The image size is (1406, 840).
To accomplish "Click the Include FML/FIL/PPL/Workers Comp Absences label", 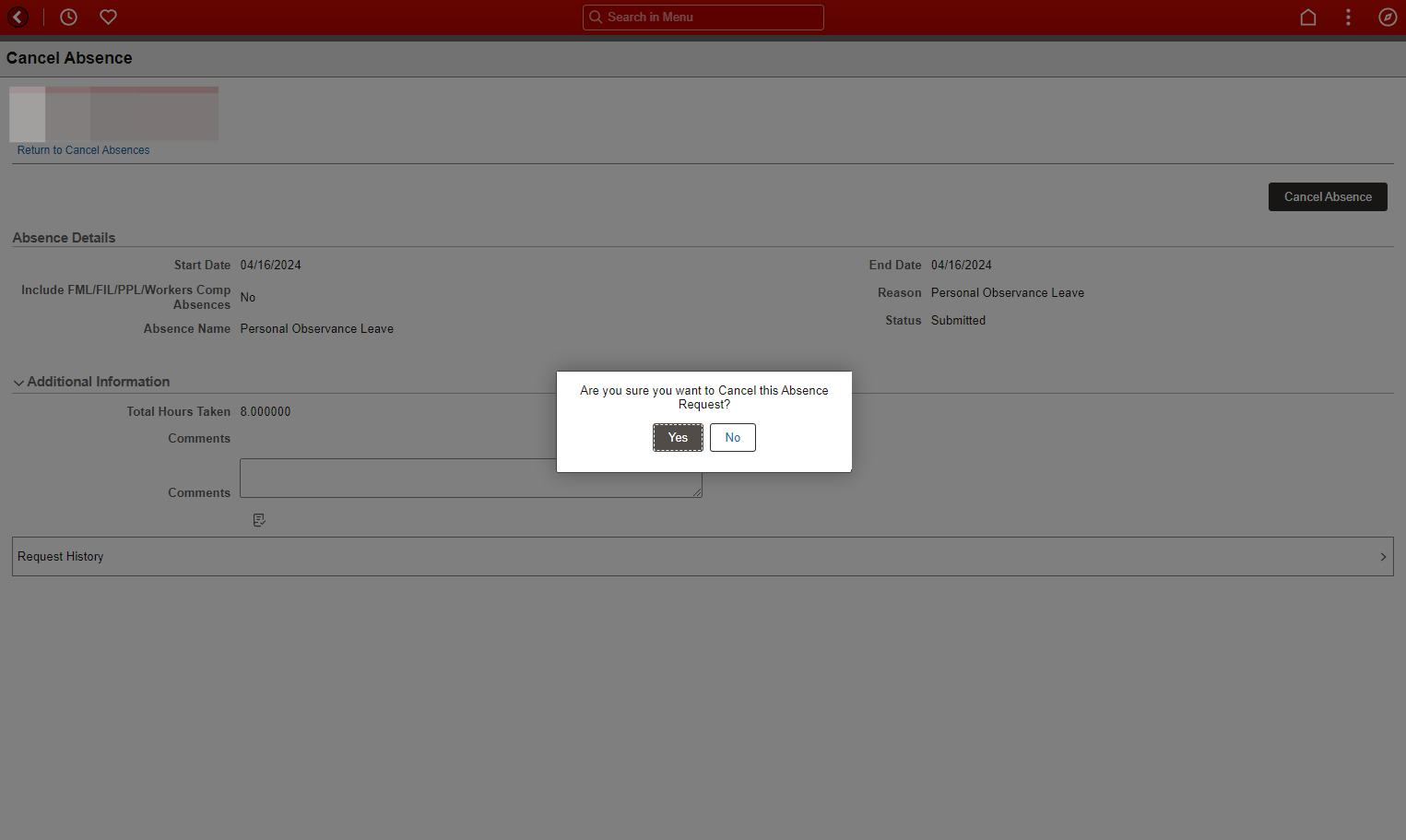I will [x=126, y=297].
